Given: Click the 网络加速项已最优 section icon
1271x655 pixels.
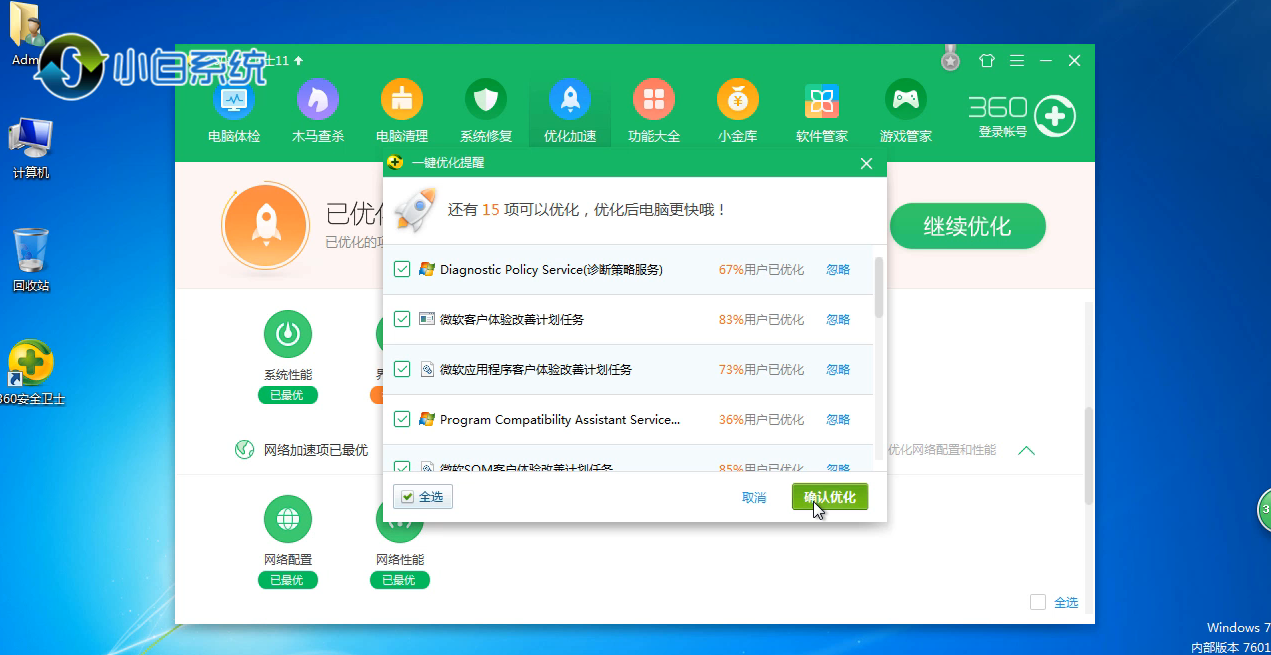Looking at the screenshot, I should point(244,450).
